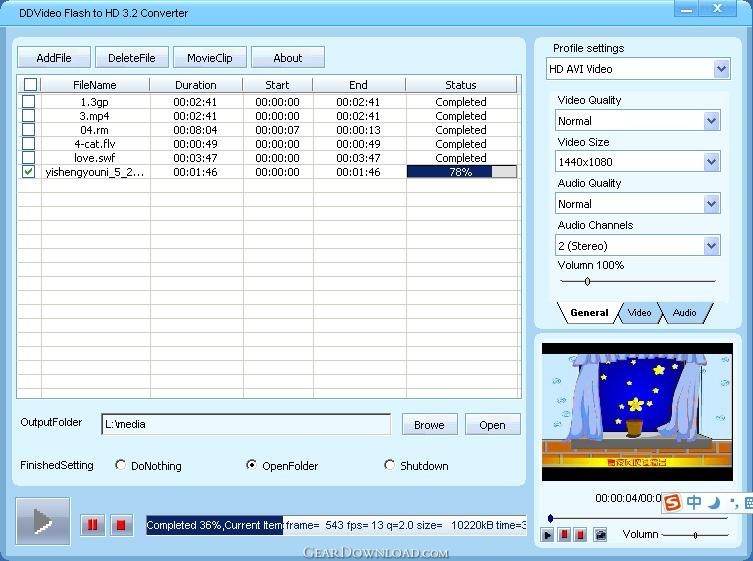The height and width of the screenshot is (561, 753).
Task: Click the 78% progress bar
Action: pyautogui.click(x=462, y=171)
